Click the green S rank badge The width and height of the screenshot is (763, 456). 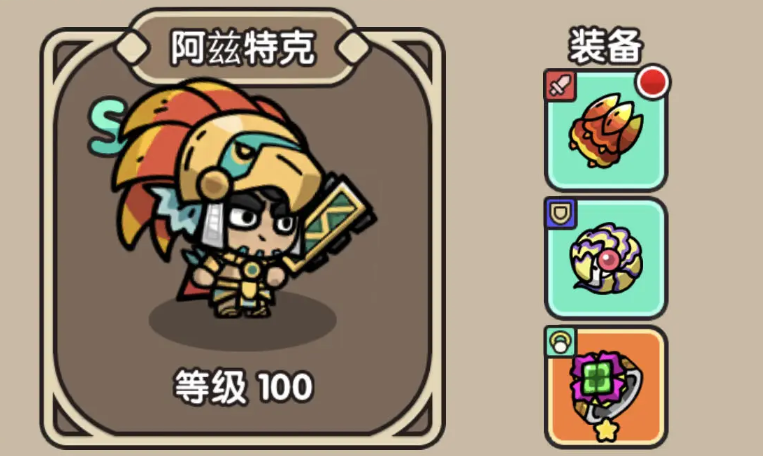pos(105,127)
